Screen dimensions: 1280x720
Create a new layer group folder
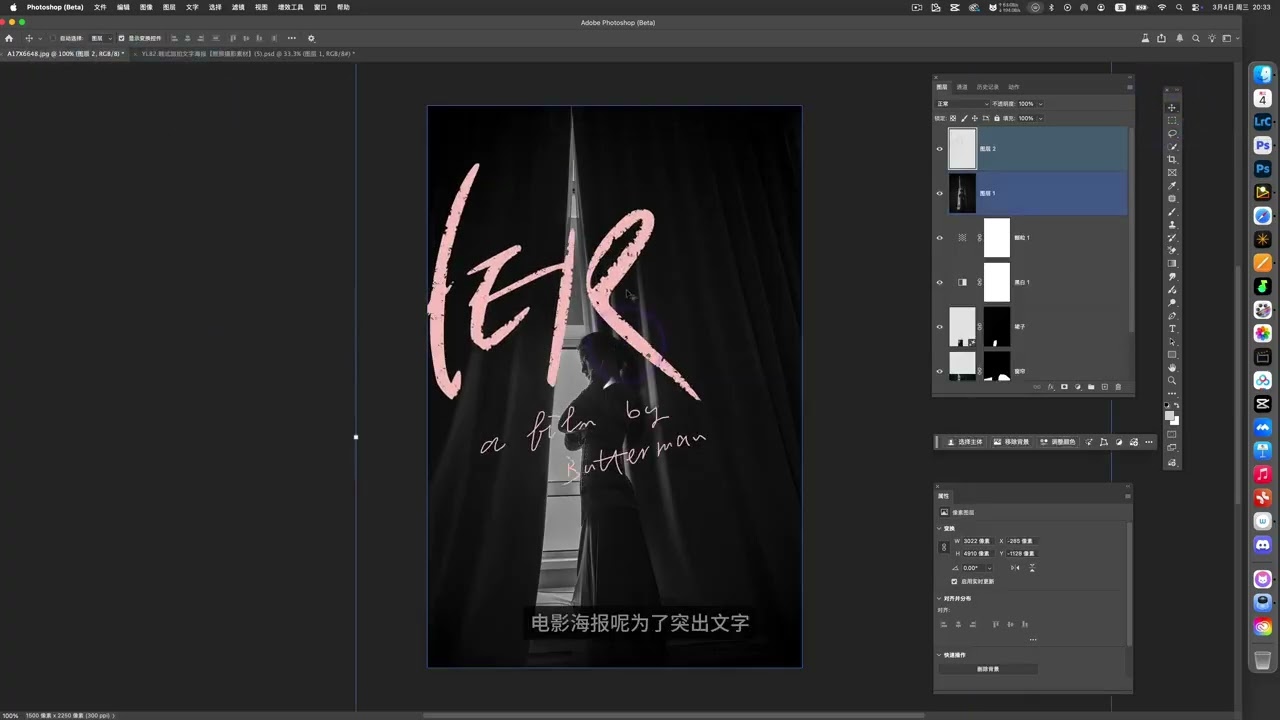pyautogui.click(x=1091, y=387)
